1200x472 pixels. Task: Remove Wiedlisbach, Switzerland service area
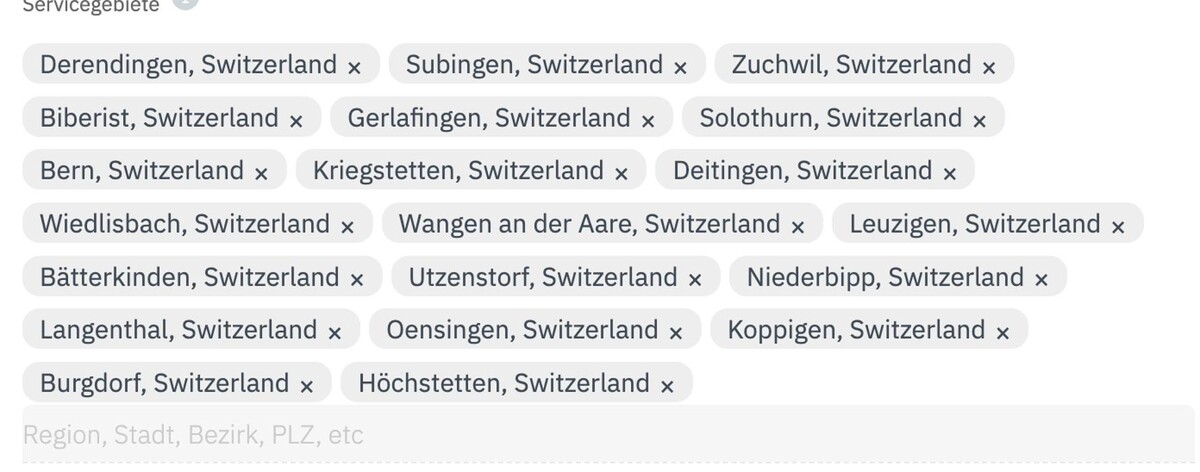[x=347, y=226]
